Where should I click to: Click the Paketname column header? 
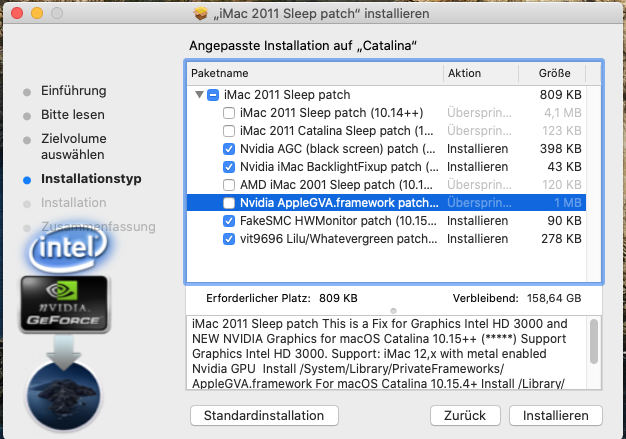tap(315, 73)
